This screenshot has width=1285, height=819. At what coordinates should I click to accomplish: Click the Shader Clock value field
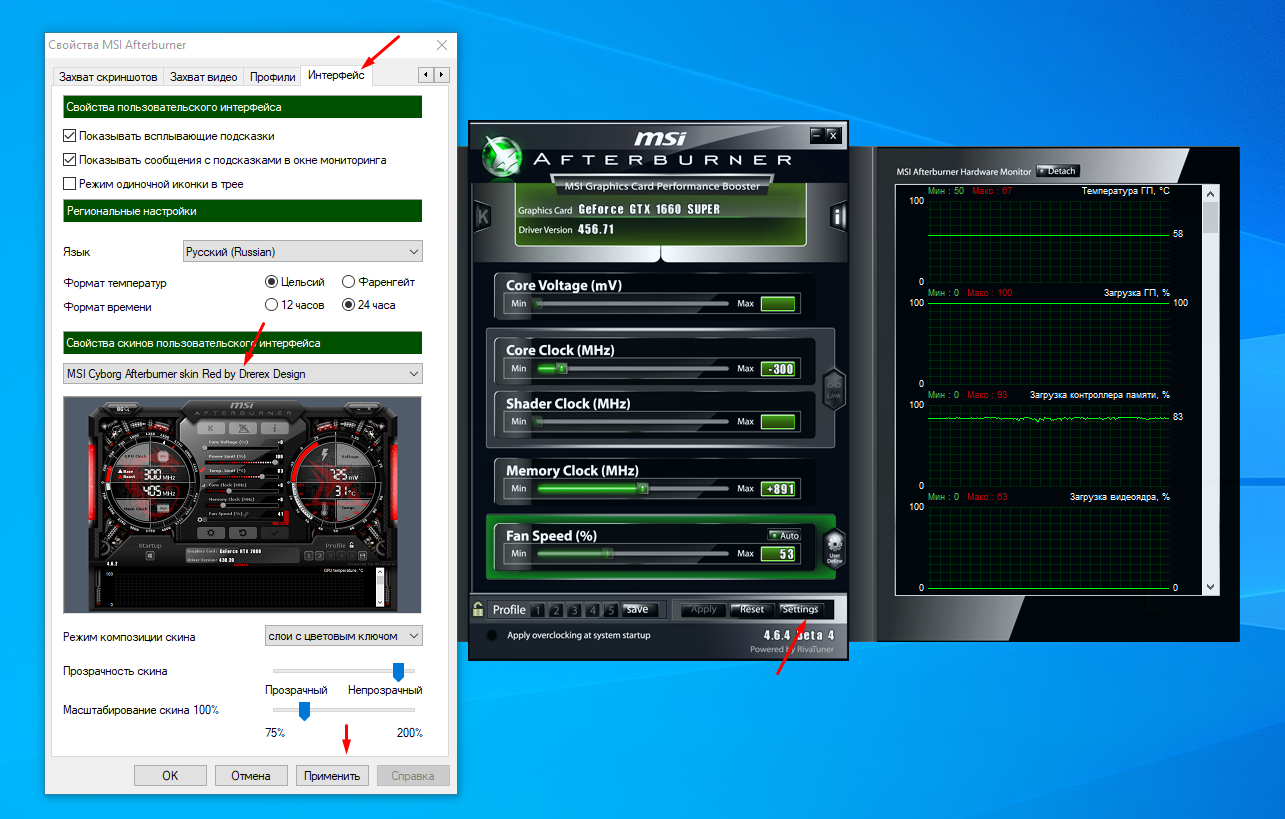pos(778,422)
